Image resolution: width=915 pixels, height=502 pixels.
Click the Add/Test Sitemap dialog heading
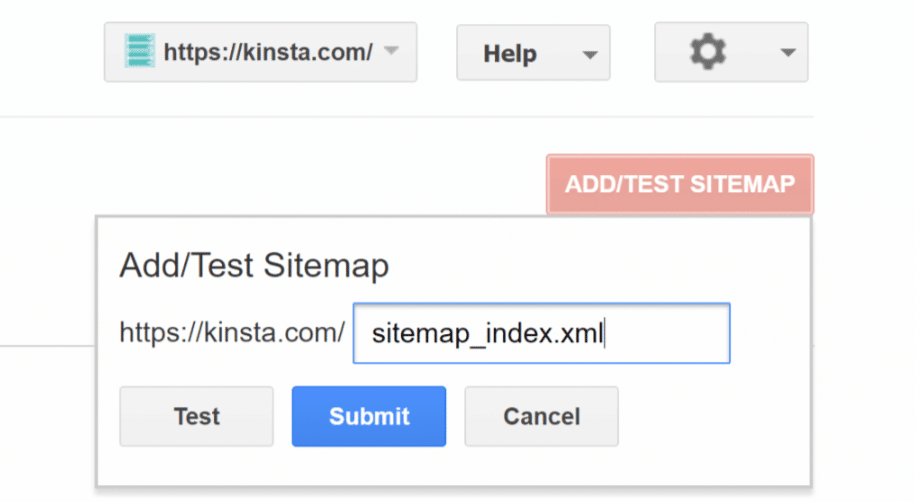click(x=254, y=266)
